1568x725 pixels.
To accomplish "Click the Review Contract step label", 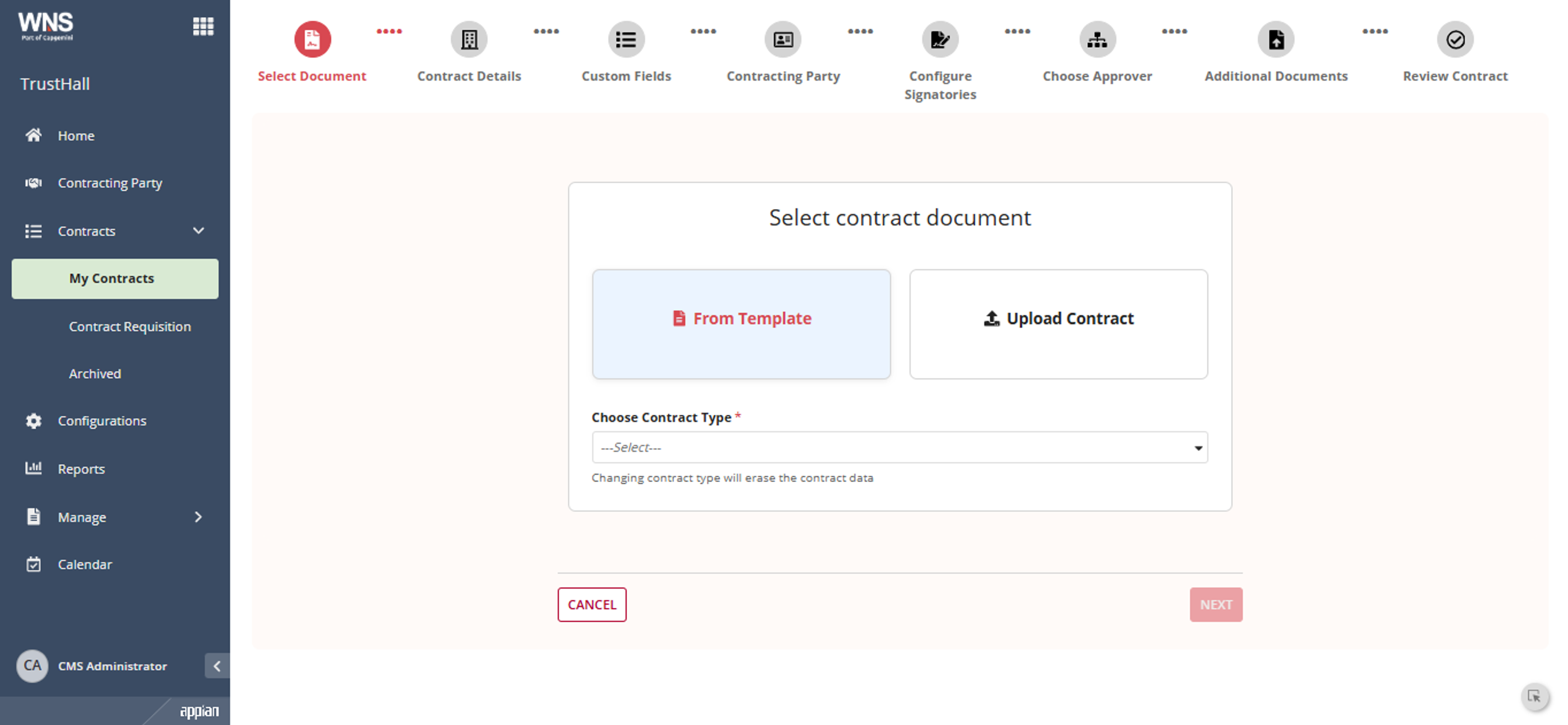I will tap(1455, 76).
